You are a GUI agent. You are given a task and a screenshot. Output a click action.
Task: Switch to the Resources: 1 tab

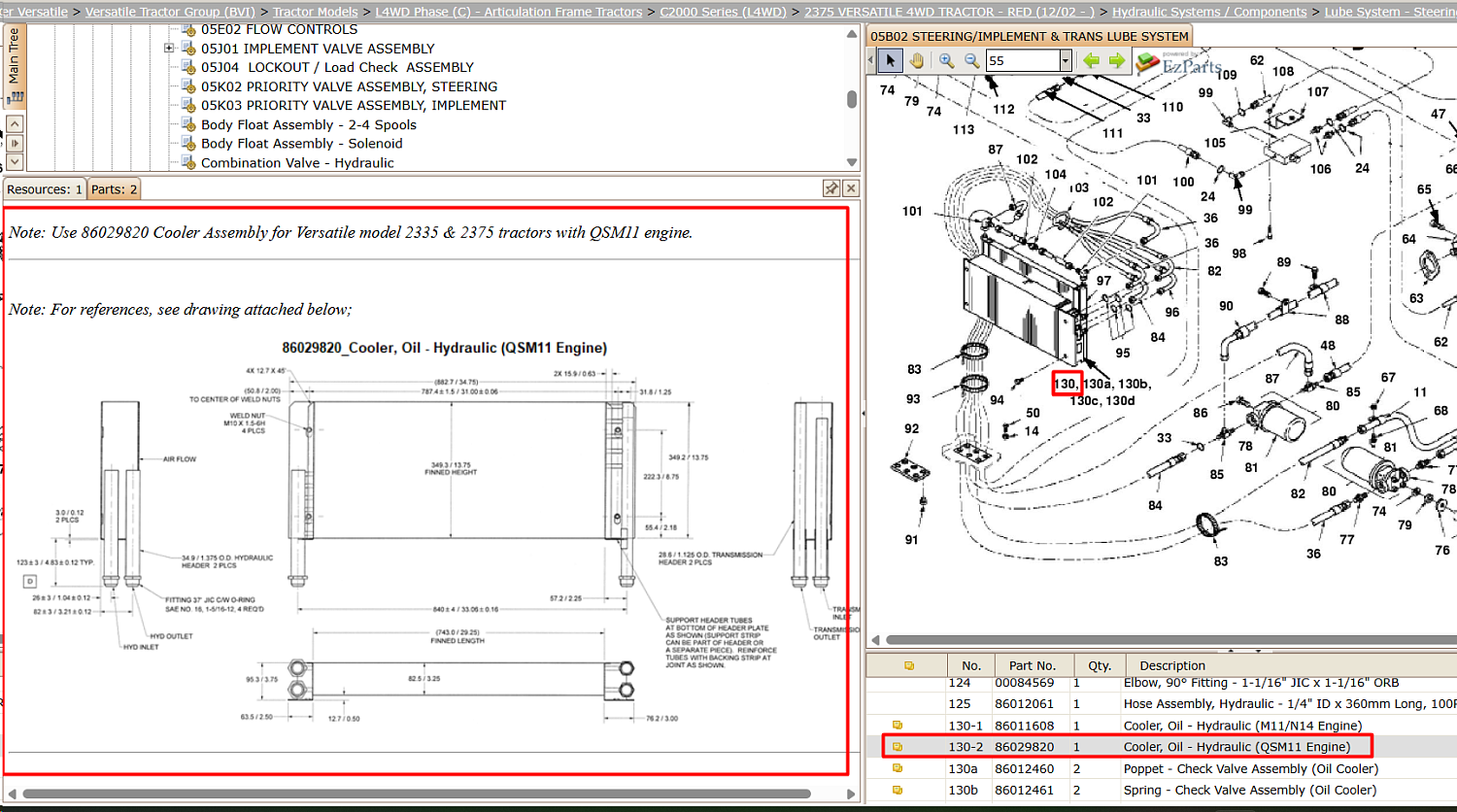point(45,189)
